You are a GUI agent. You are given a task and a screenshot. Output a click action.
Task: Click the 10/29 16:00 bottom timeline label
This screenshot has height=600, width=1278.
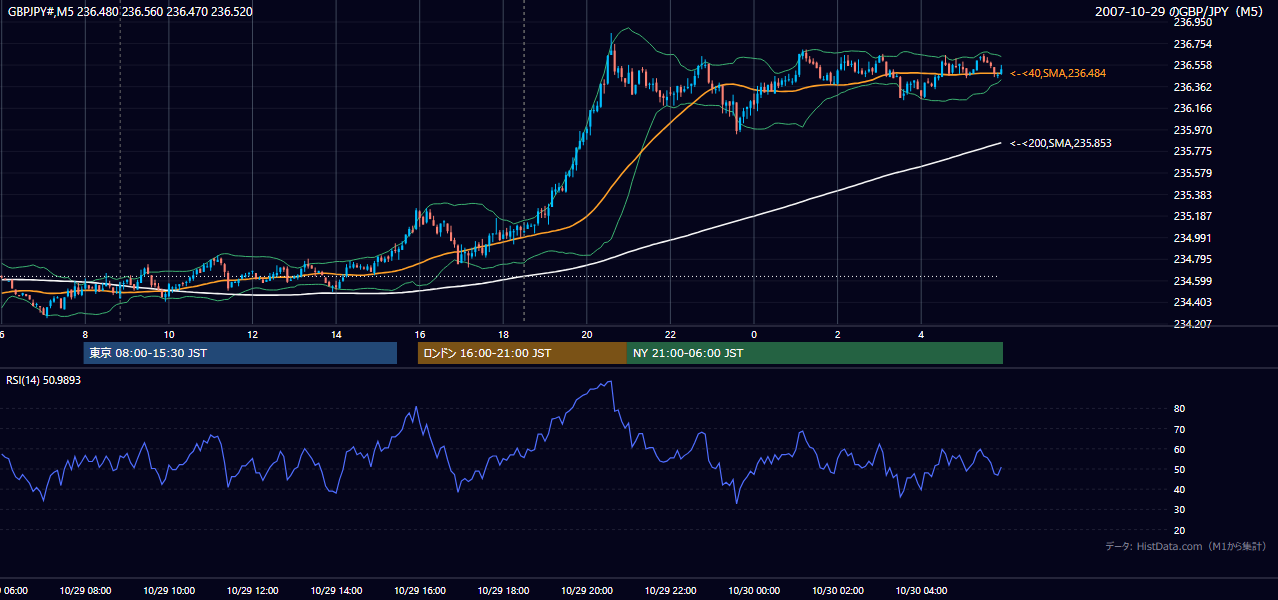tap(419, 591)
